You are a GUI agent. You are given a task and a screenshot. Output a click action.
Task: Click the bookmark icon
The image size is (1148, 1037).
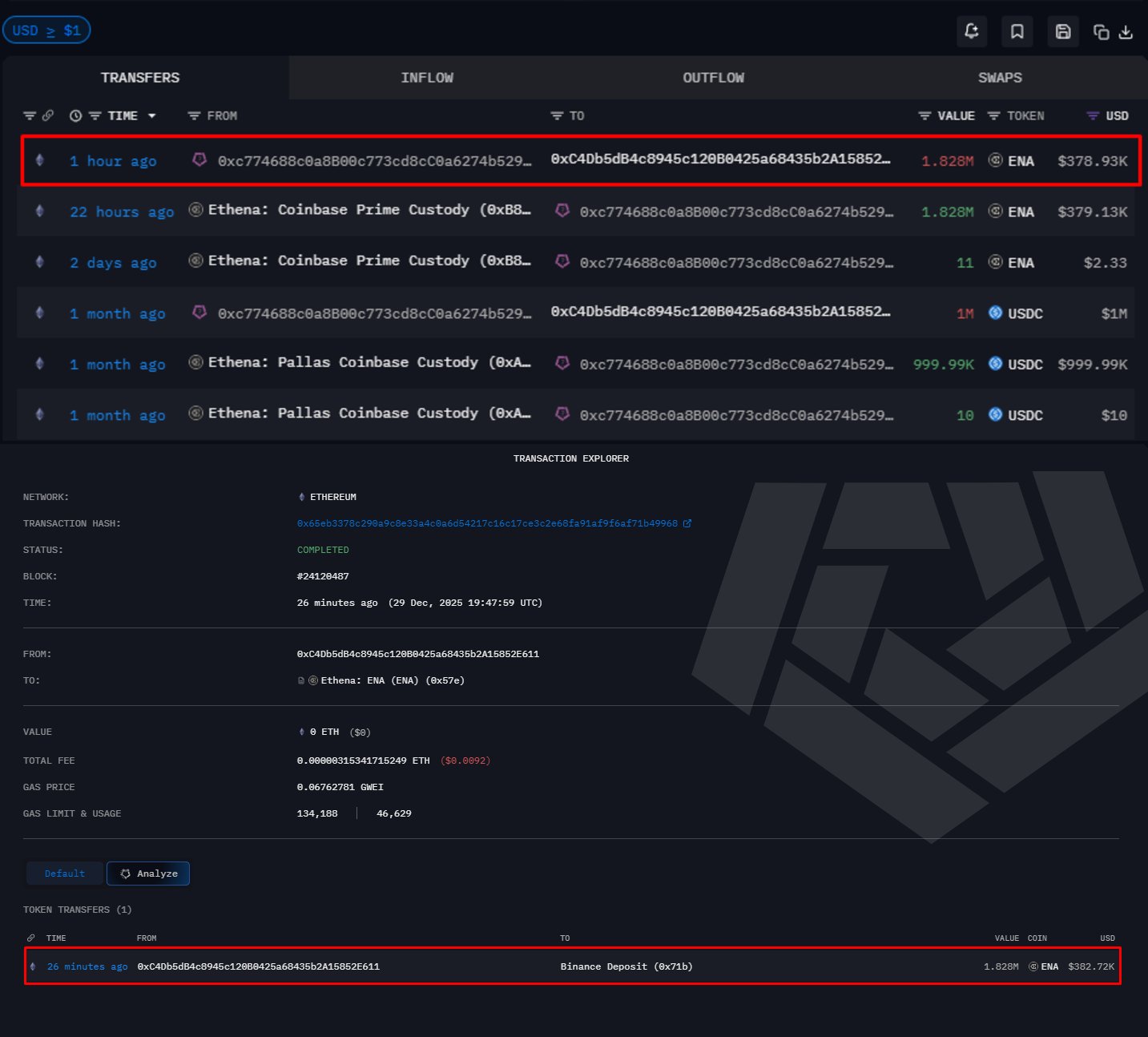click(1017, 31)
